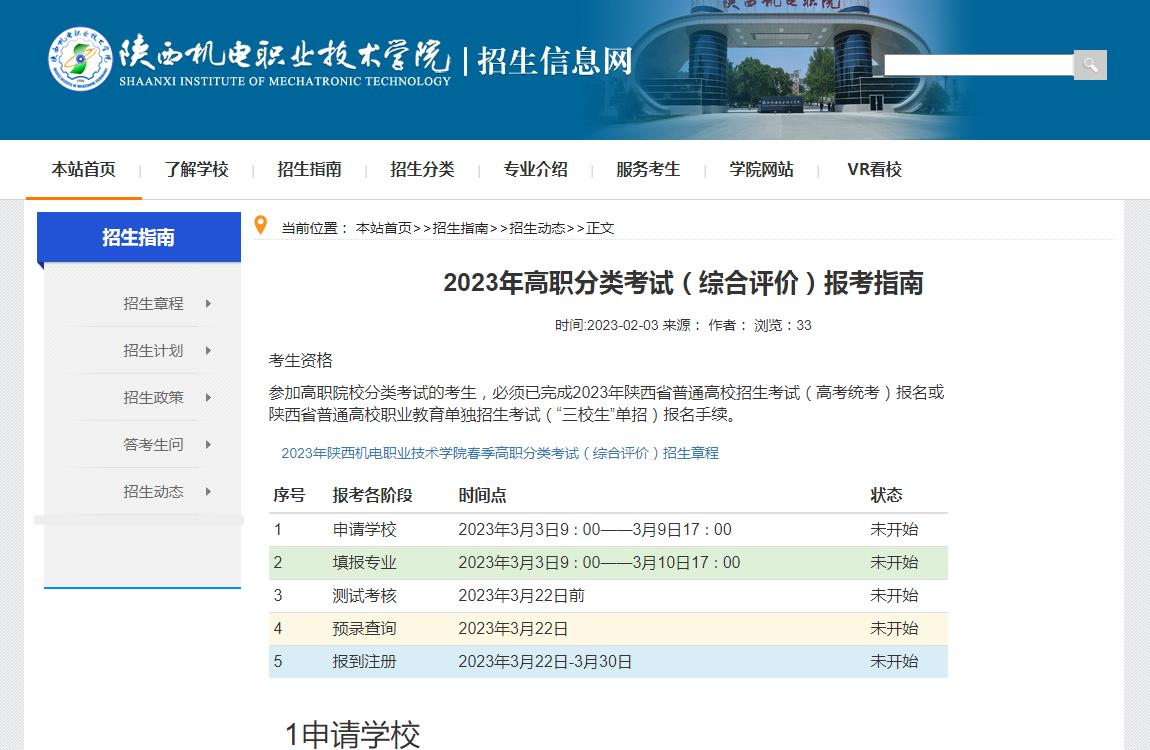This screenshot has height=750, width=1150.
Task: Expand the arrow beside 招生动态
Action: (208, 491)
